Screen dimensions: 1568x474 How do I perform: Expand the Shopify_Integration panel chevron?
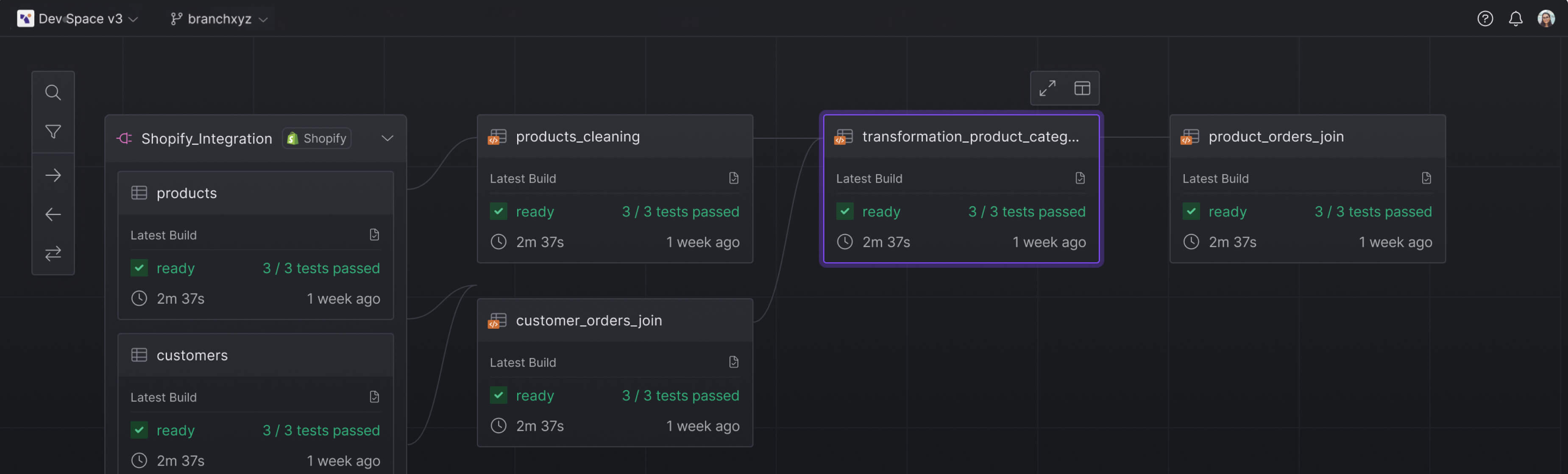click(x=387, y=138)
